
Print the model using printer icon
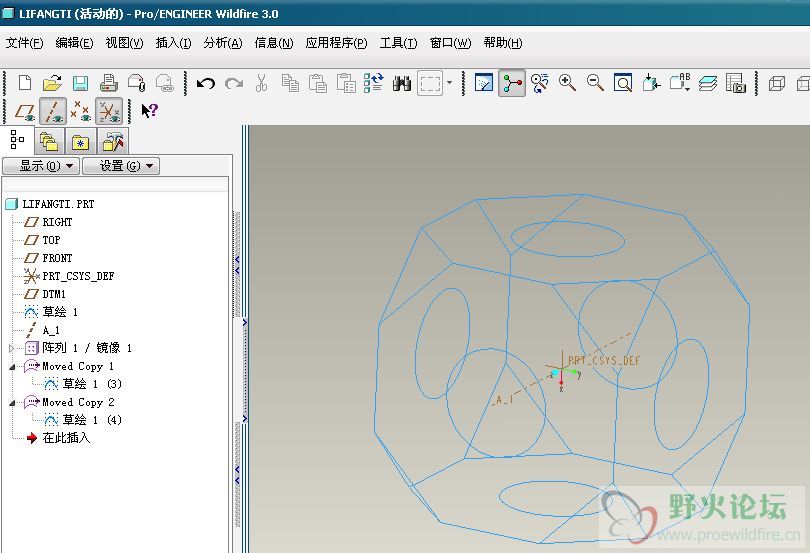click(x=108, y=83)
